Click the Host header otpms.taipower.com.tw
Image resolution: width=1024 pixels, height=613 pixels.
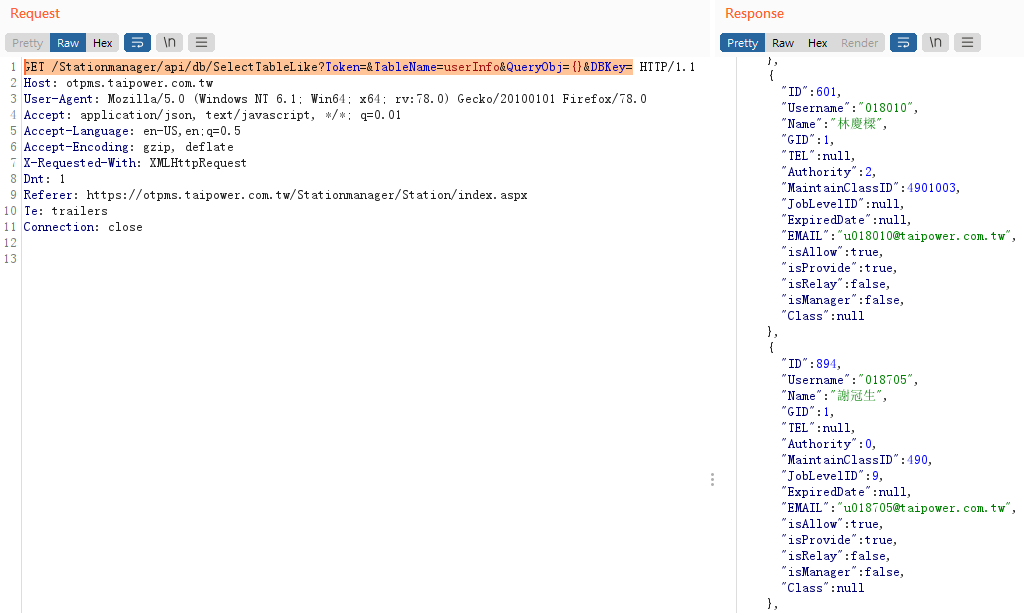pyautogui.click(x=118, y=83)
